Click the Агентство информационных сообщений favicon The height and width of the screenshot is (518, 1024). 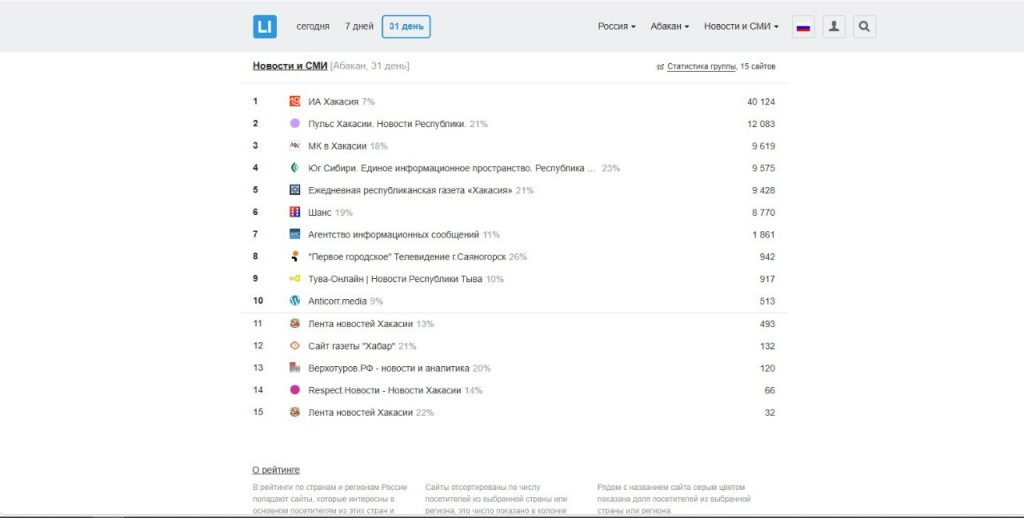pos(295,234)
